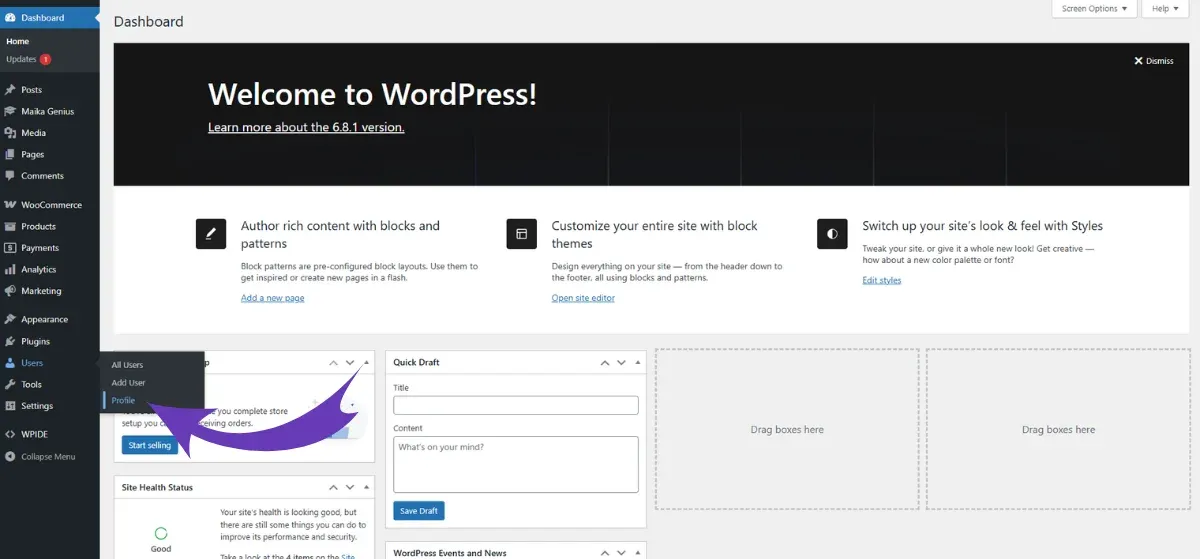Screen dimensions: 1200x559
Task: Click the Products box icon
Action: (10, 227)
